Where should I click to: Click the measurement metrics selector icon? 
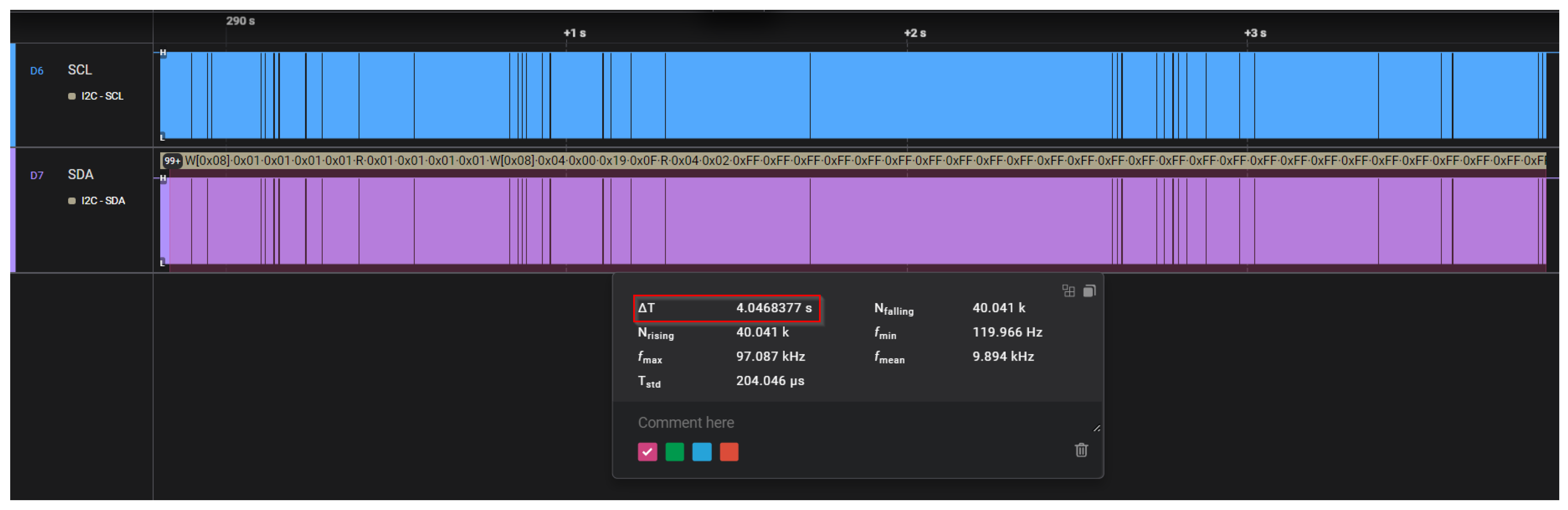1068,291
